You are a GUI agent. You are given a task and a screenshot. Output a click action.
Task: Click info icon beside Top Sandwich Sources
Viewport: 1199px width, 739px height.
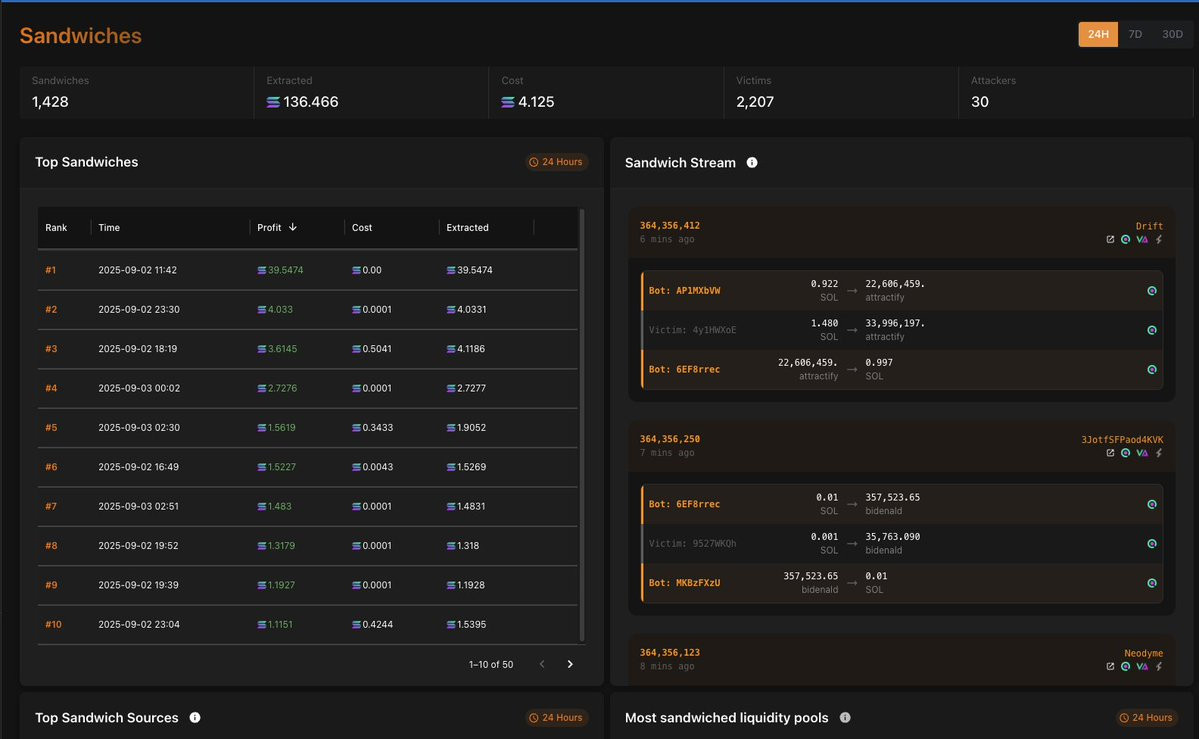(195, 718)
